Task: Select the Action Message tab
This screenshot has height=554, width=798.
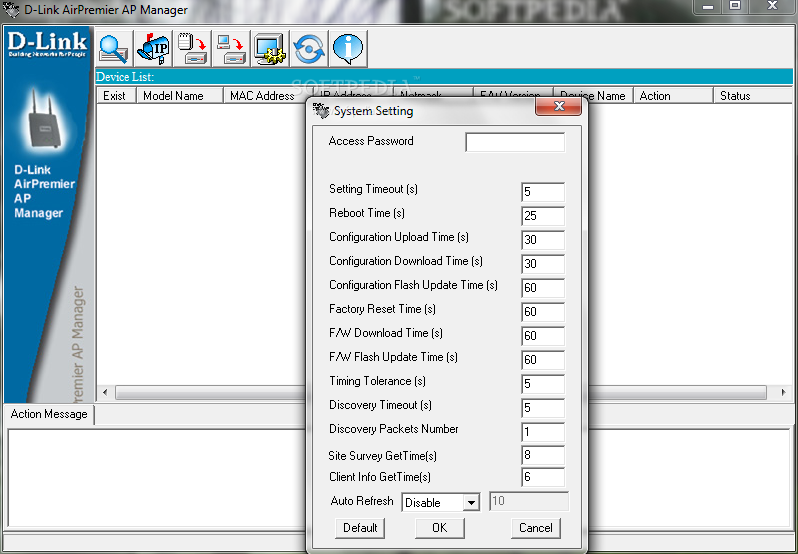Action: (x=49, y=414)
